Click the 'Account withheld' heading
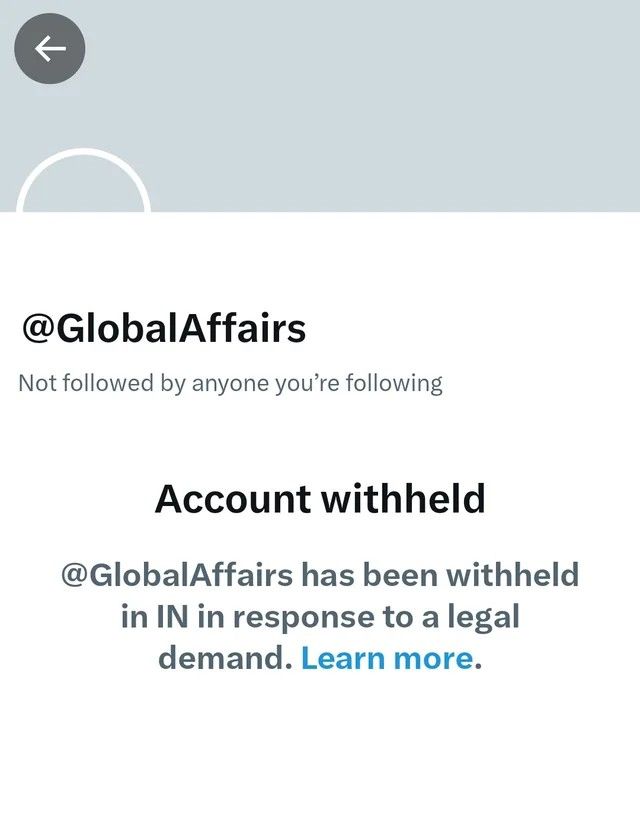The height and width of the screenshot is (826, 640). point(320,498)
